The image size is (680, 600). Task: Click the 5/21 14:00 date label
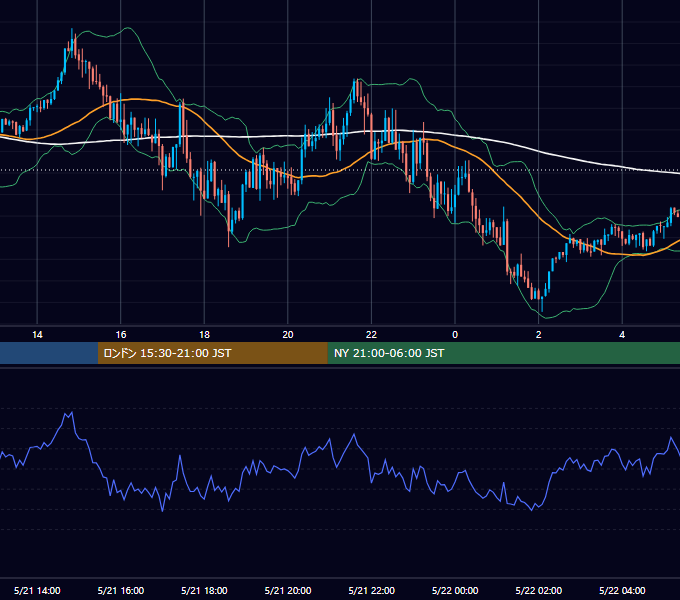pos(37,590)
